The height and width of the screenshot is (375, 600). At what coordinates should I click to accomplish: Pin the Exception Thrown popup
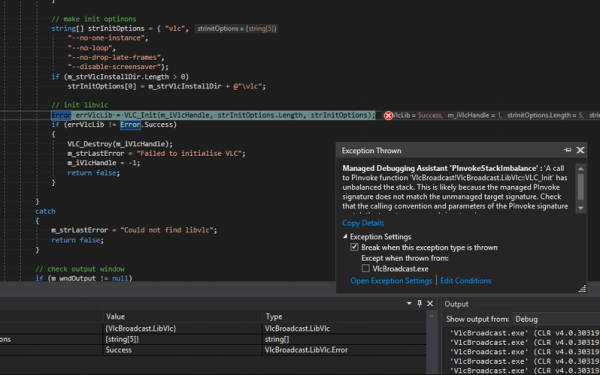(567, 150)
